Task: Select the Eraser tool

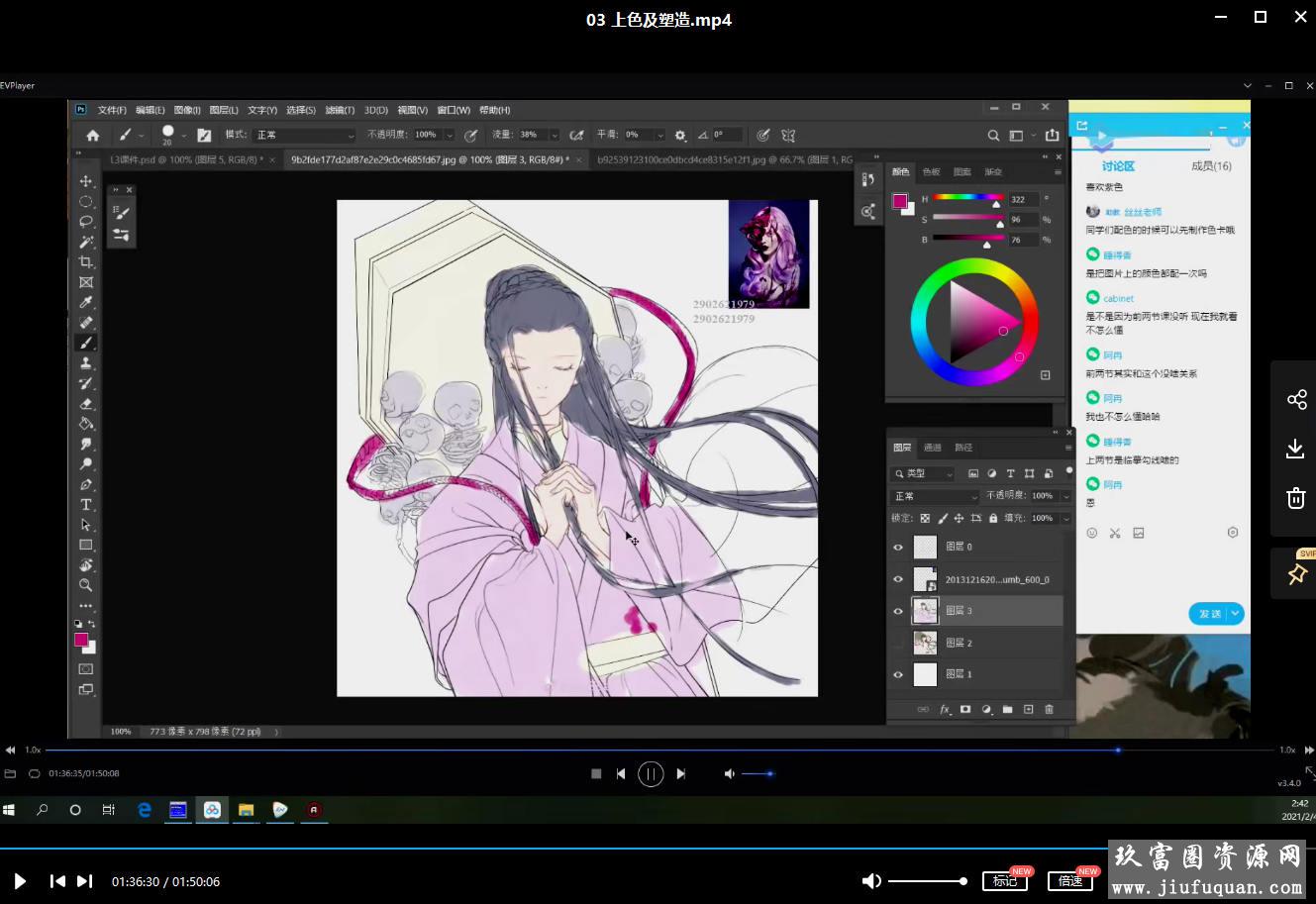Action: tap(86, 404)
